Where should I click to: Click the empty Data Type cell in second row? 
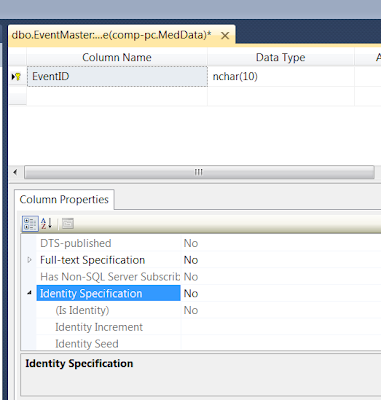pyautogui.click(x=281, y=97)
